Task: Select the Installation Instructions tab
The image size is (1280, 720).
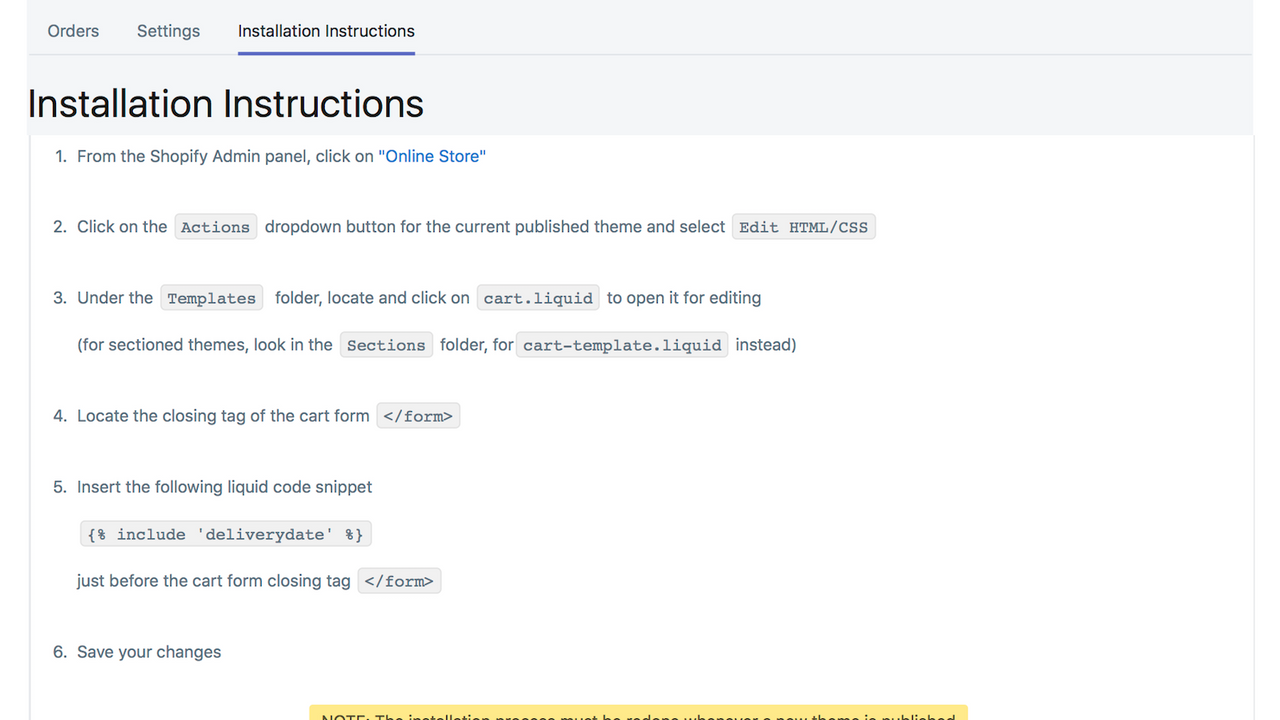Action: 326,31
